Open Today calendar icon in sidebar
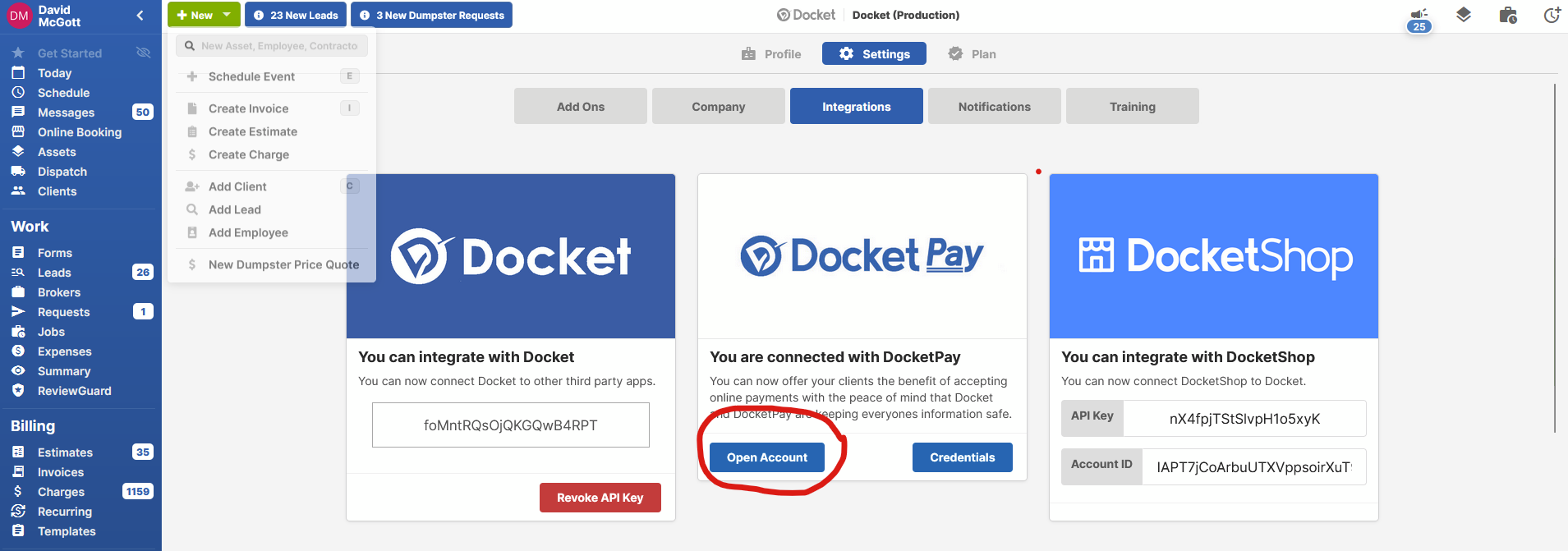 (x=18, y=72)
